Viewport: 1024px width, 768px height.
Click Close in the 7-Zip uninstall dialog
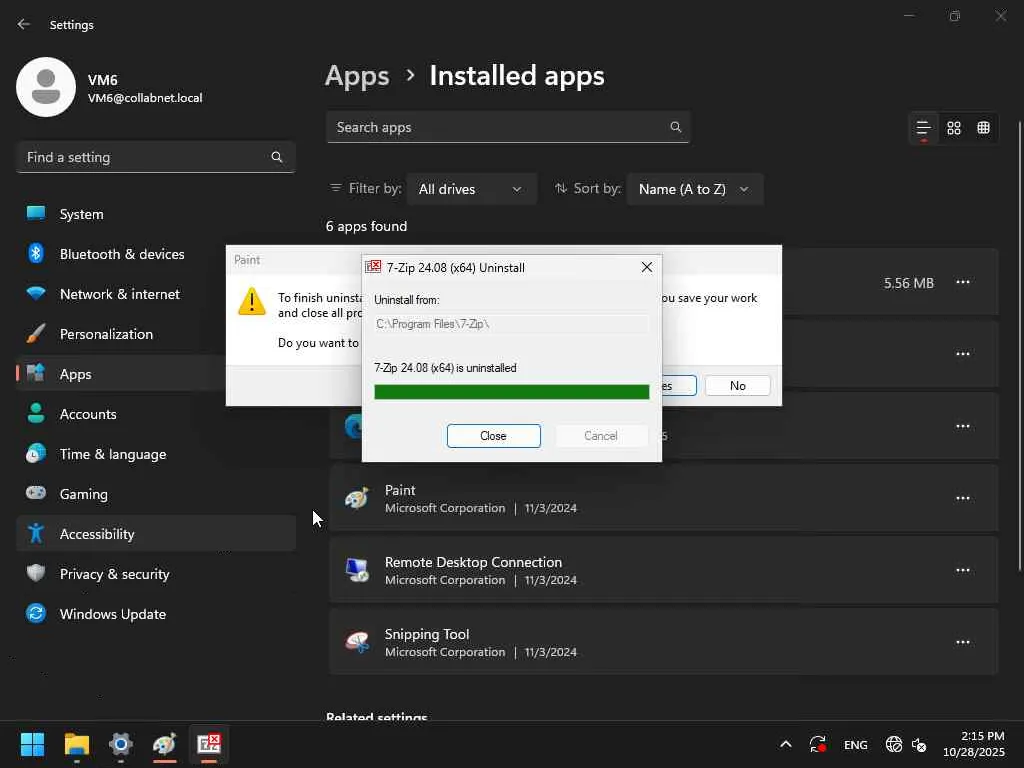[493, 436]
